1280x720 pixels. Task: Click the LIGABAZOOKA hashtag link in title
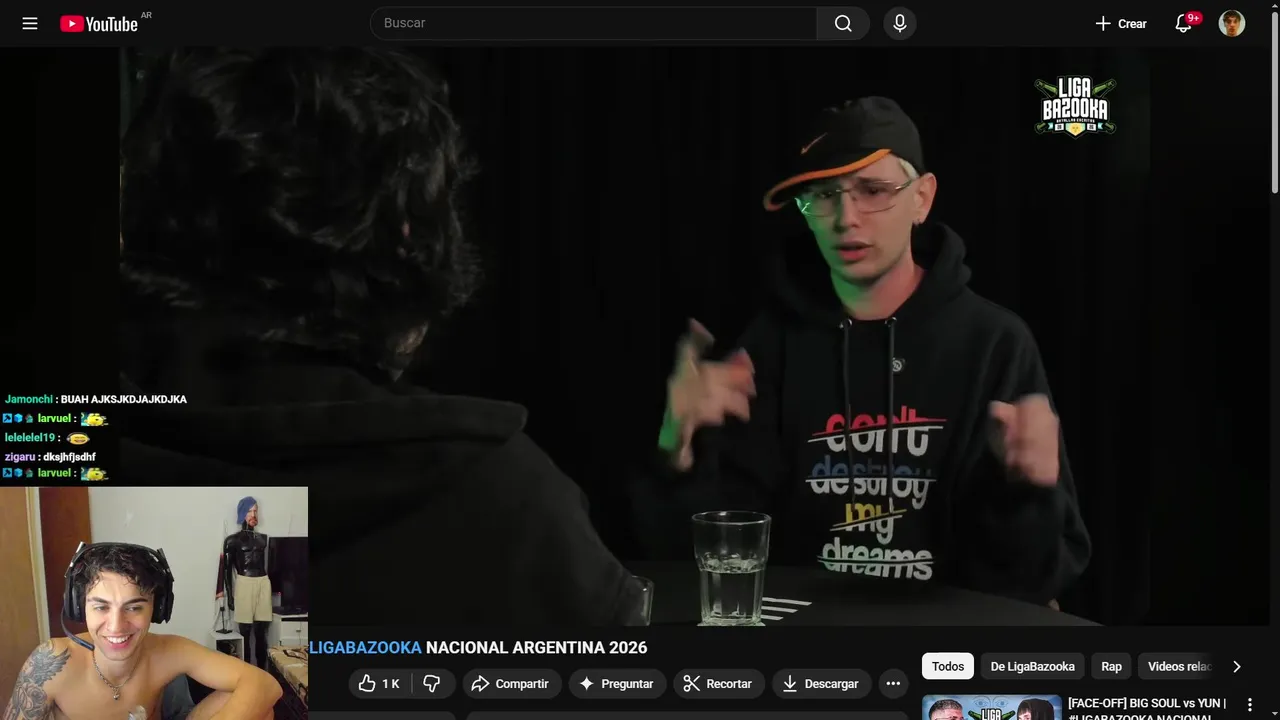(x=365, y=647)
